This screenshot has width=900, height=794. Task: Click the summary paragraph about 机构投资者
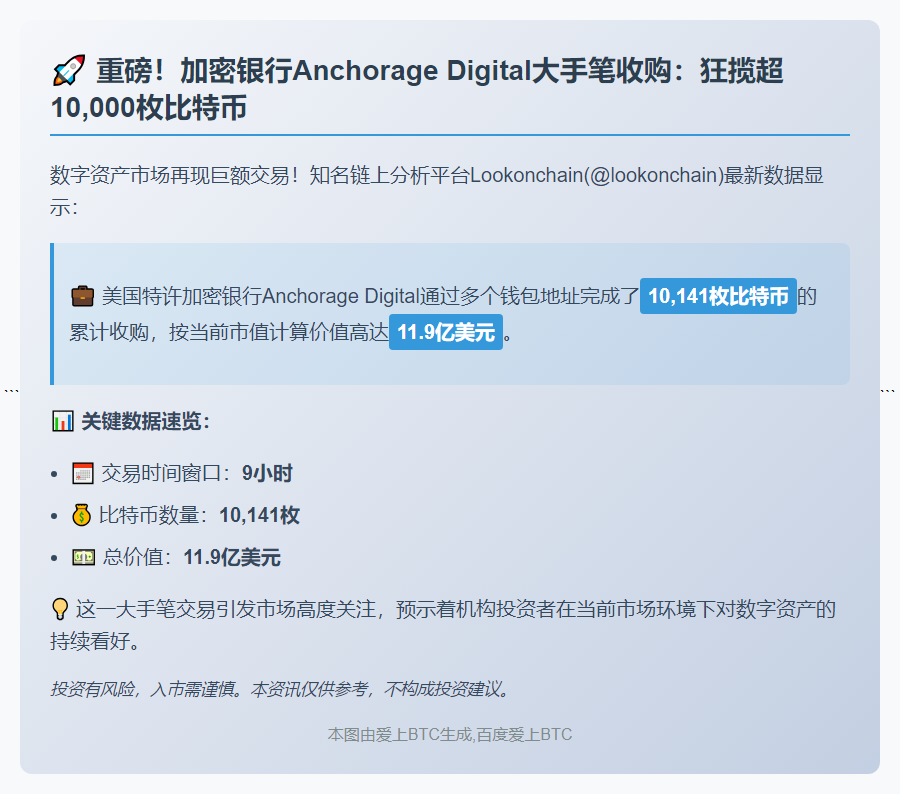tap(450, 624)
